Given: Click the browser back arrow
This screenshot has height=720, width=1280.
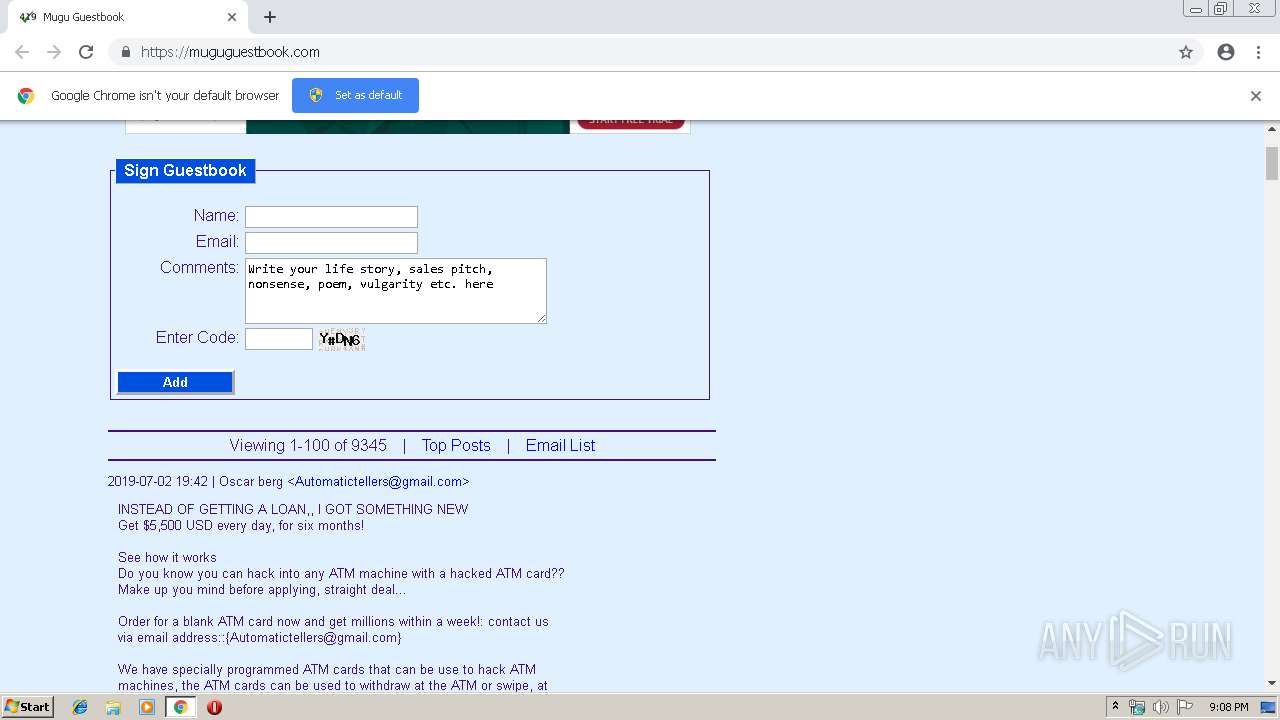Looking at the screenshot, I should [x=22, y=52].
